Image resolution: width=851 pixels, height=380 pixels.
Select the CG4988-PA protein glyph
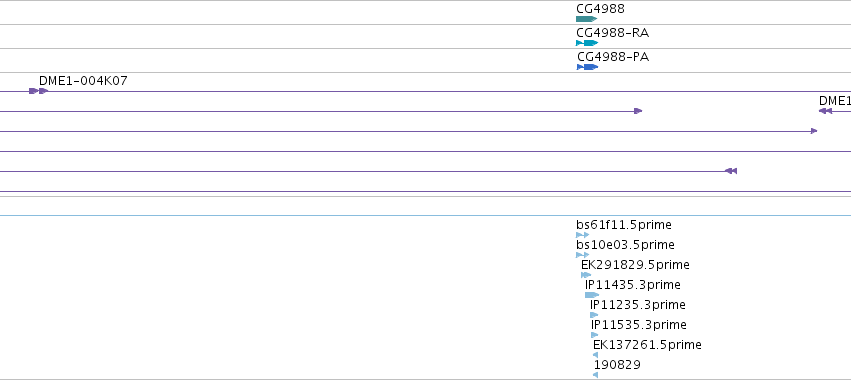pyautogui.click(x=587, y=67)
